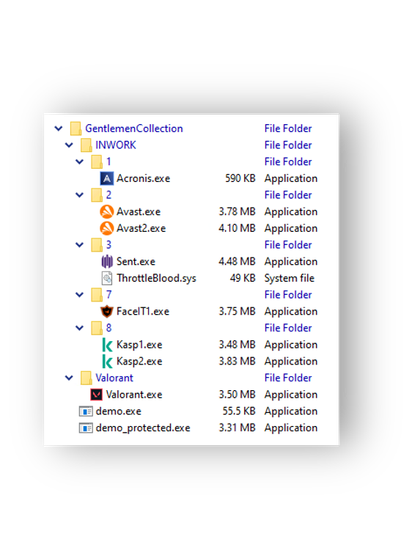Collapse the INWORK folder chevron
This screenshot has width=412, height=559.
69,145
